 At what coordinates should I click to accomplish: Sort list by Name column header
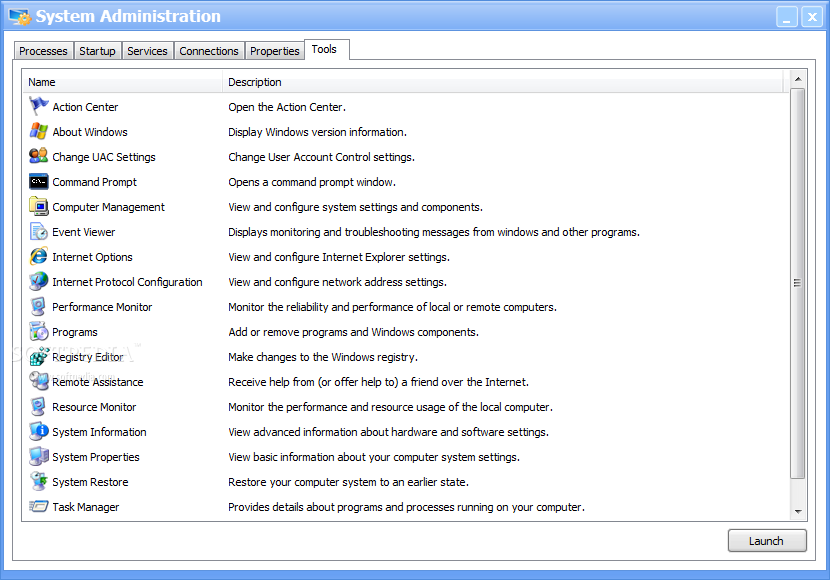122,82
